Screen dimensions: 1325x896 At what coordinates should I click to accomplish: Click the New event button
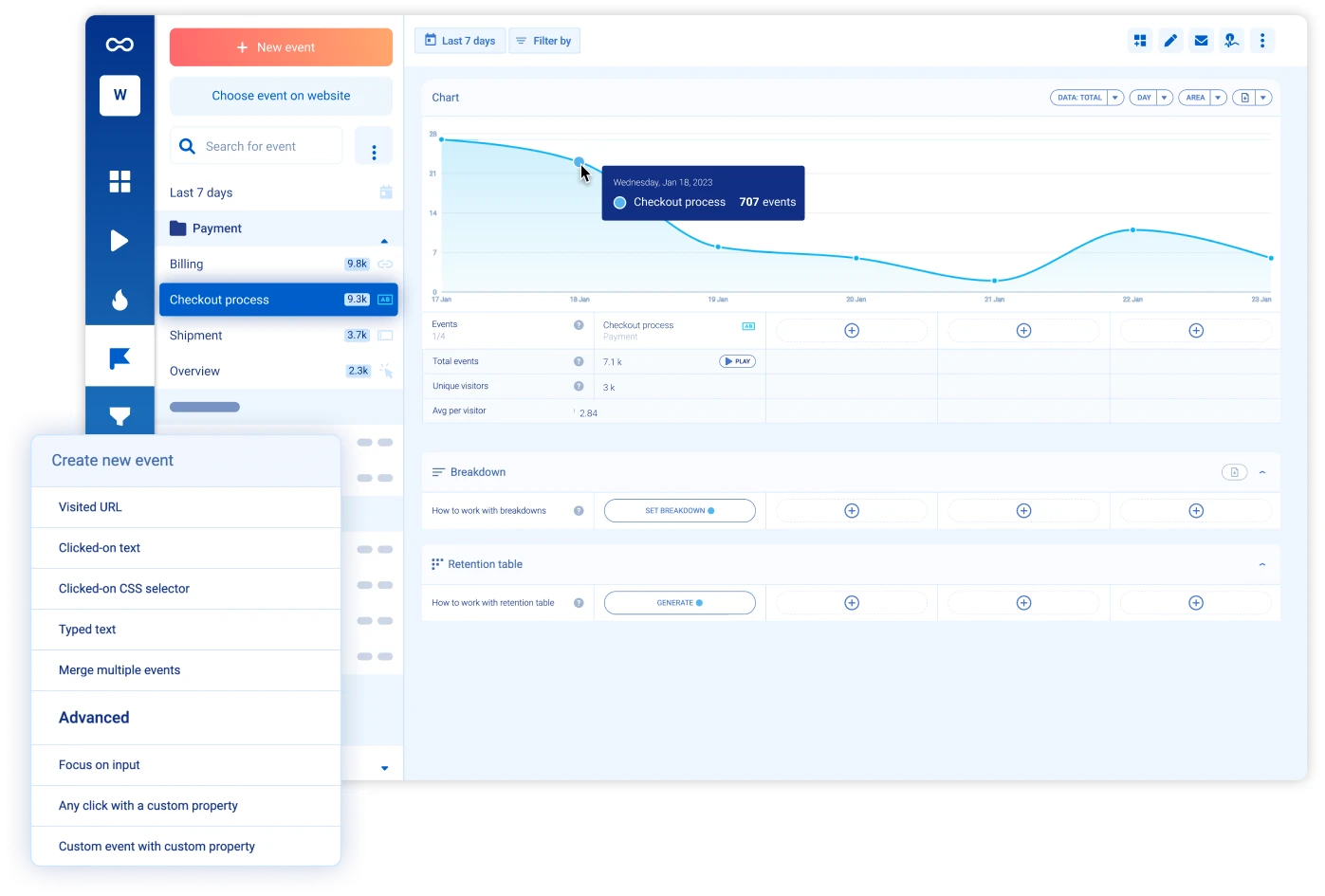[281, 47]
